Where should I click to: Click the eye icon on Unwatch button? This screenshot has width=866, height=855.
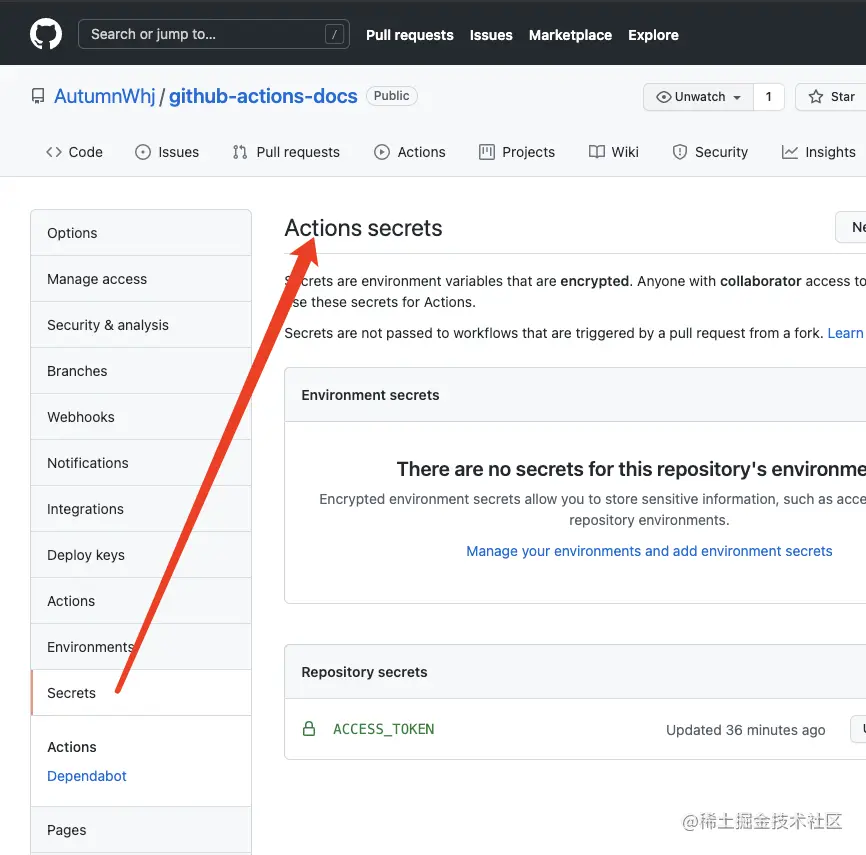click(x=663, y=97)
